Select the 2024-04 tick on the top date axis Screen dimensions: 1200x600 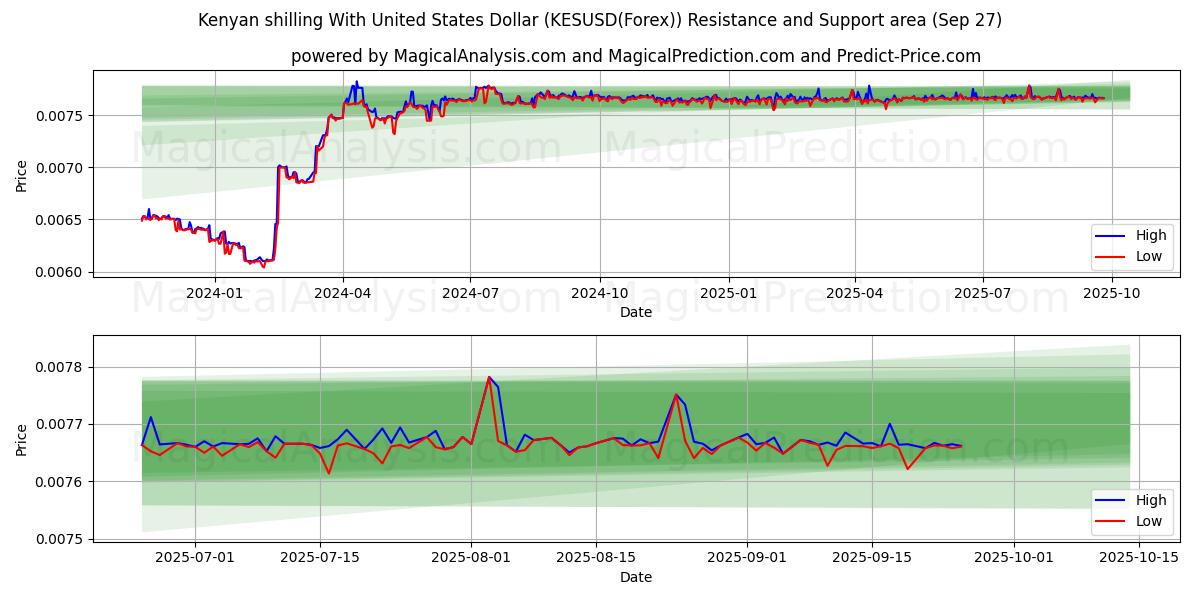[x=343, y=293]
